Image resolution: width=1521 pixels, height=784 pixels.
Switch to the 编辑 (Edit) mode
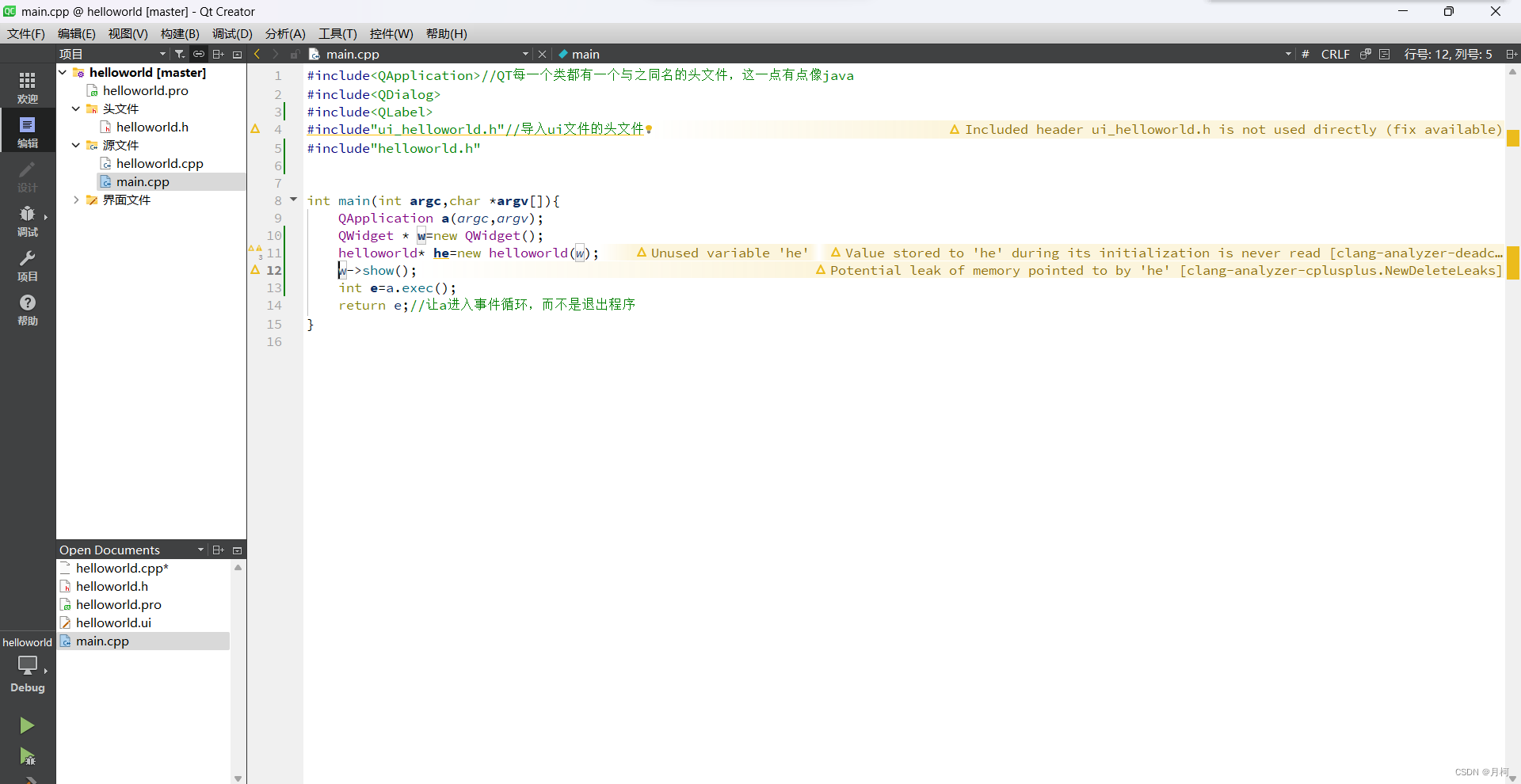[28, 131]
